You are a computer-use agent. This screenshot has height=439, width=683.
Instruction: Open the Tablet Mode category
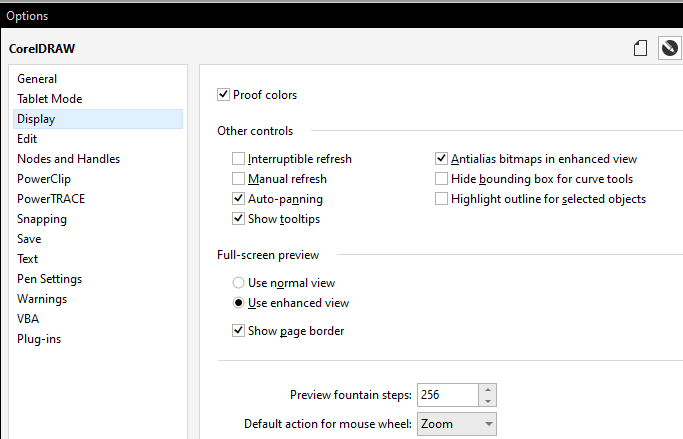tap(98, 99)
